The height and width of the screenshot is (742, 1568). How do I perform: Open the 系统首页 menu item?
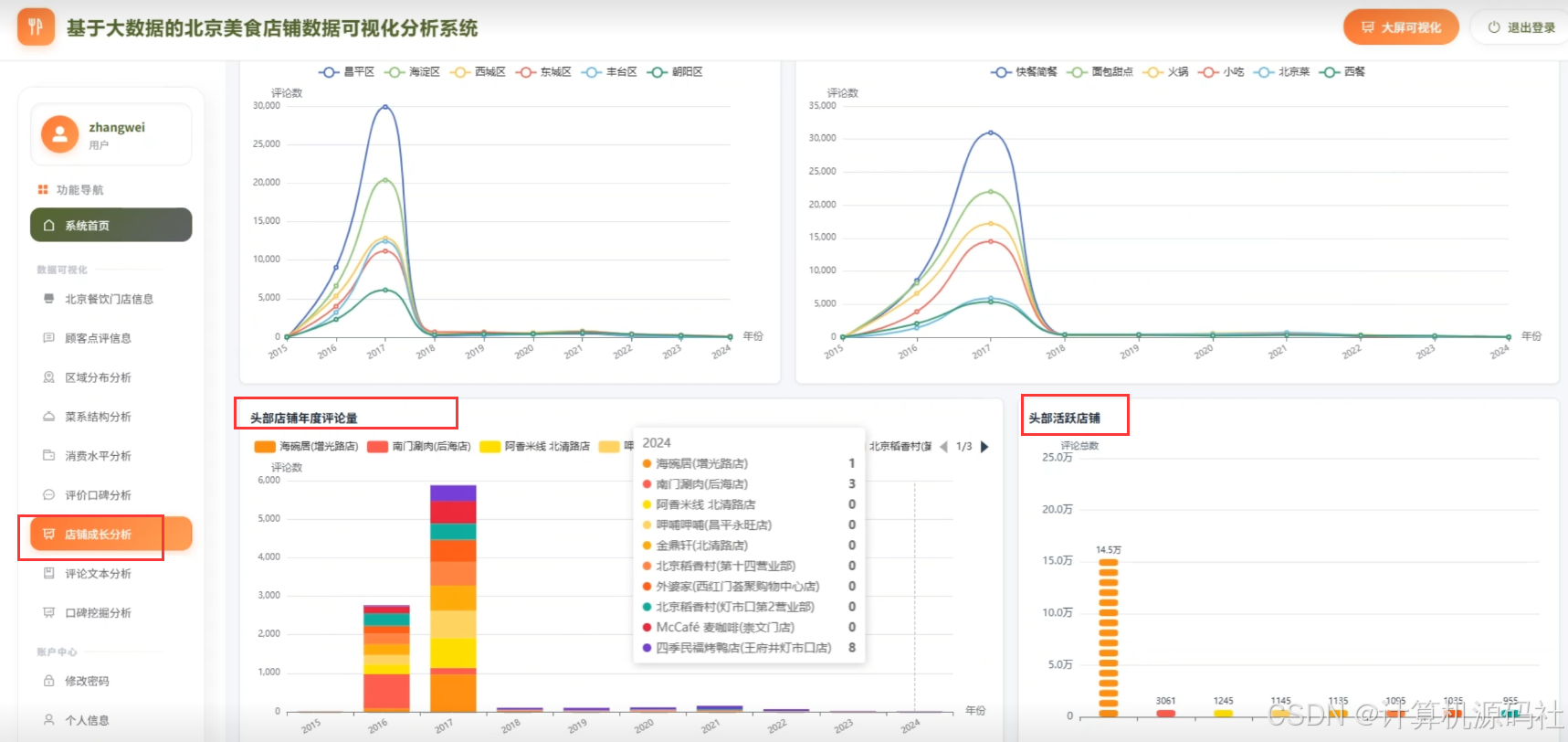click(x=111, y=225)
